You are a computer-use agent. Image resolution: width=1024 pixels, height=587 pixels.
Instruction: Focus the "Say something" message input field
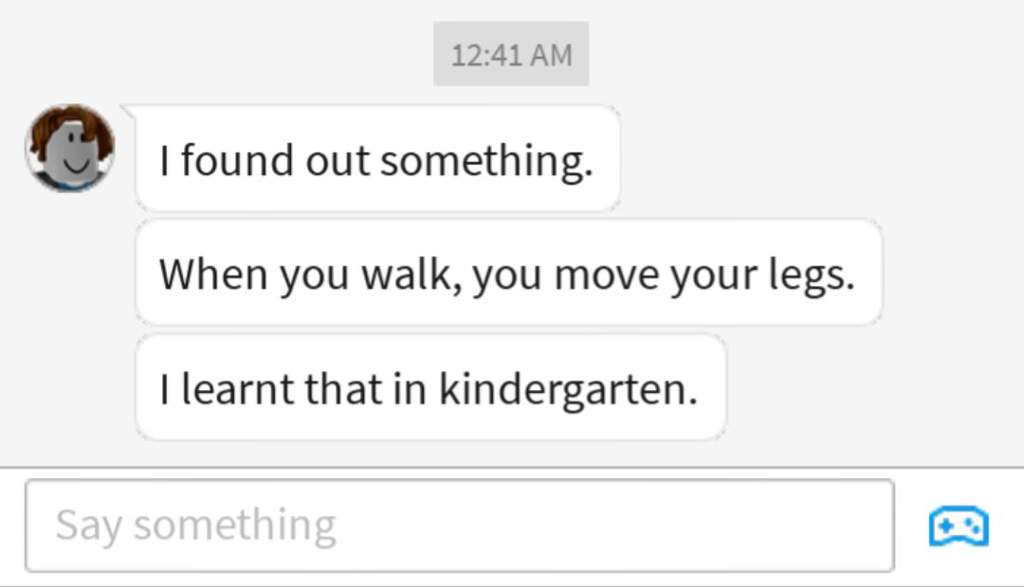460,526
